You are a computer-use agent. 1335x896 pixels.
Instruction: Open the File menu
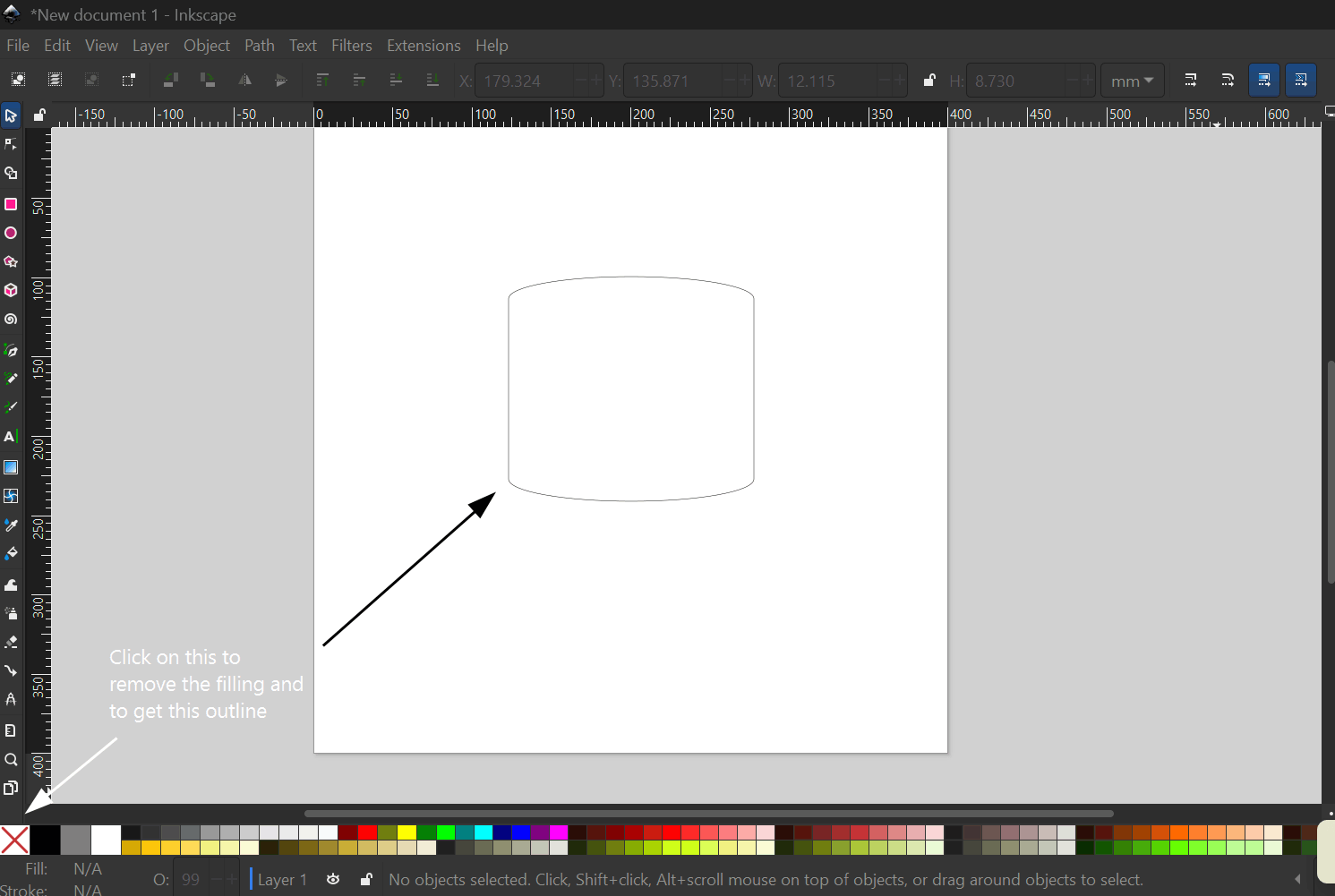click(x=18, y=46)
